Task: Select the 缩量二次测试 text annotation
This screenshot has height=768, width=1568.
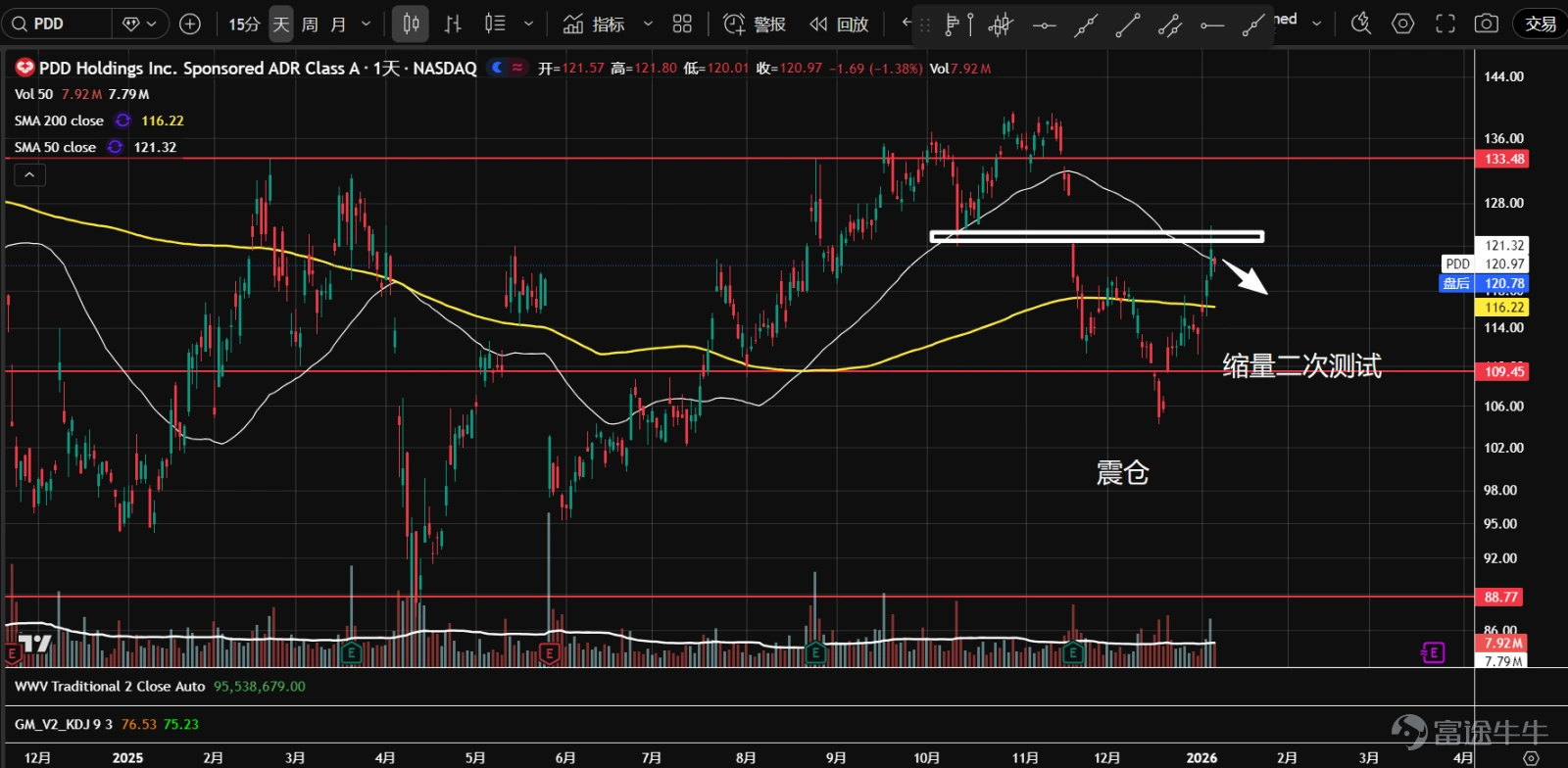Action: pyautogui.click(x=1301, y=366)
